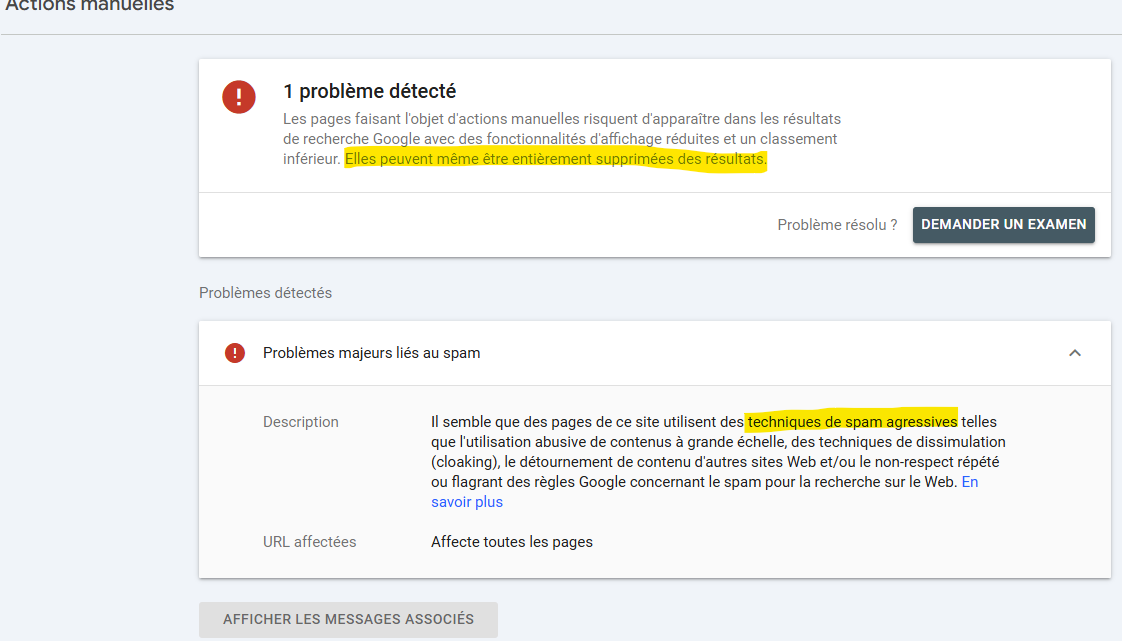Click the red alert icon beside '1 problème détecté'
The height and width of the screenshot is (641, 1122).
coord(239,97)
